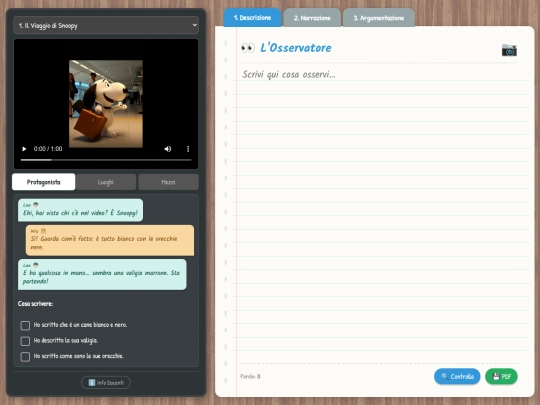This screenshot has height=405, width=540.
Task: Click the video time display 0:00 / 1:00
Action: pyautogui.click(x=48, y=149)
